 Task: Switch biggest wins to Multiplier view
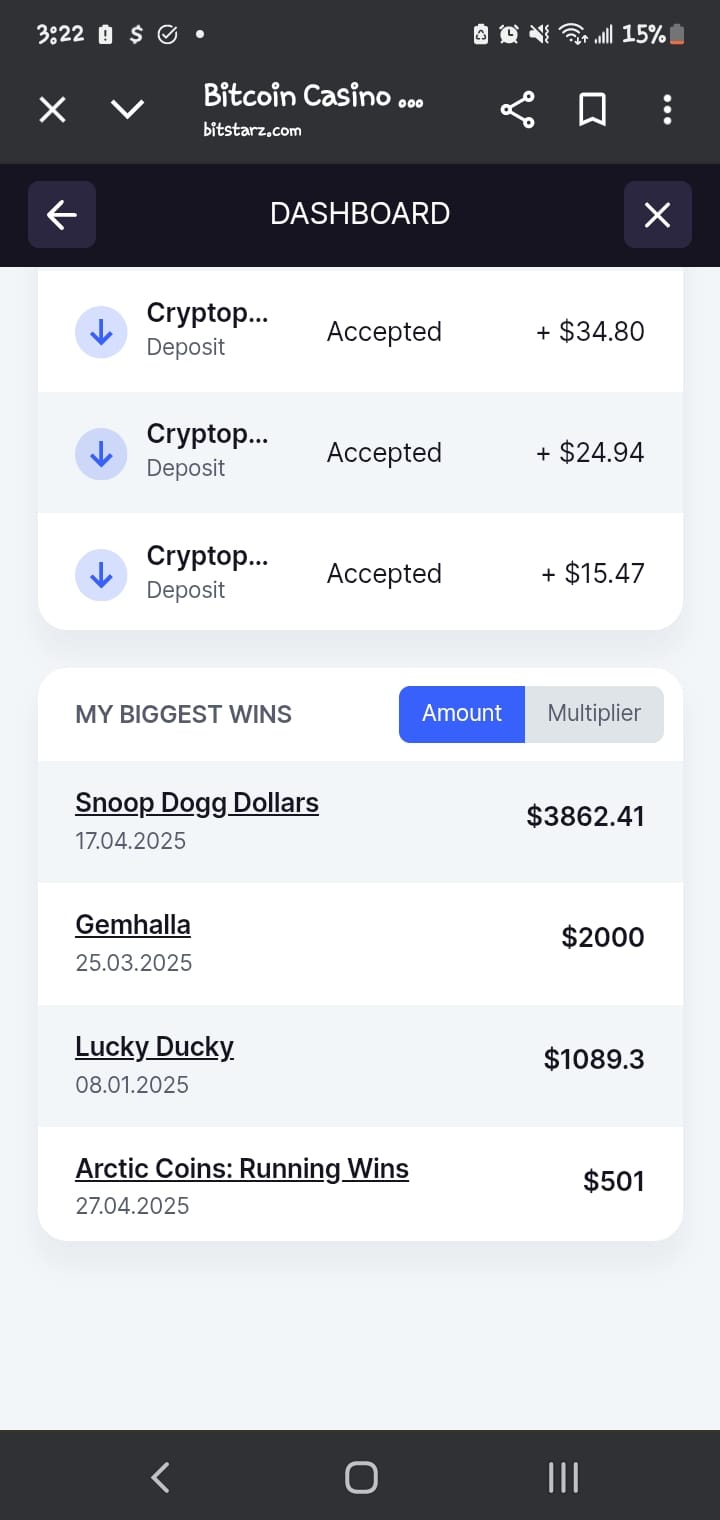[x=594, y=714]
